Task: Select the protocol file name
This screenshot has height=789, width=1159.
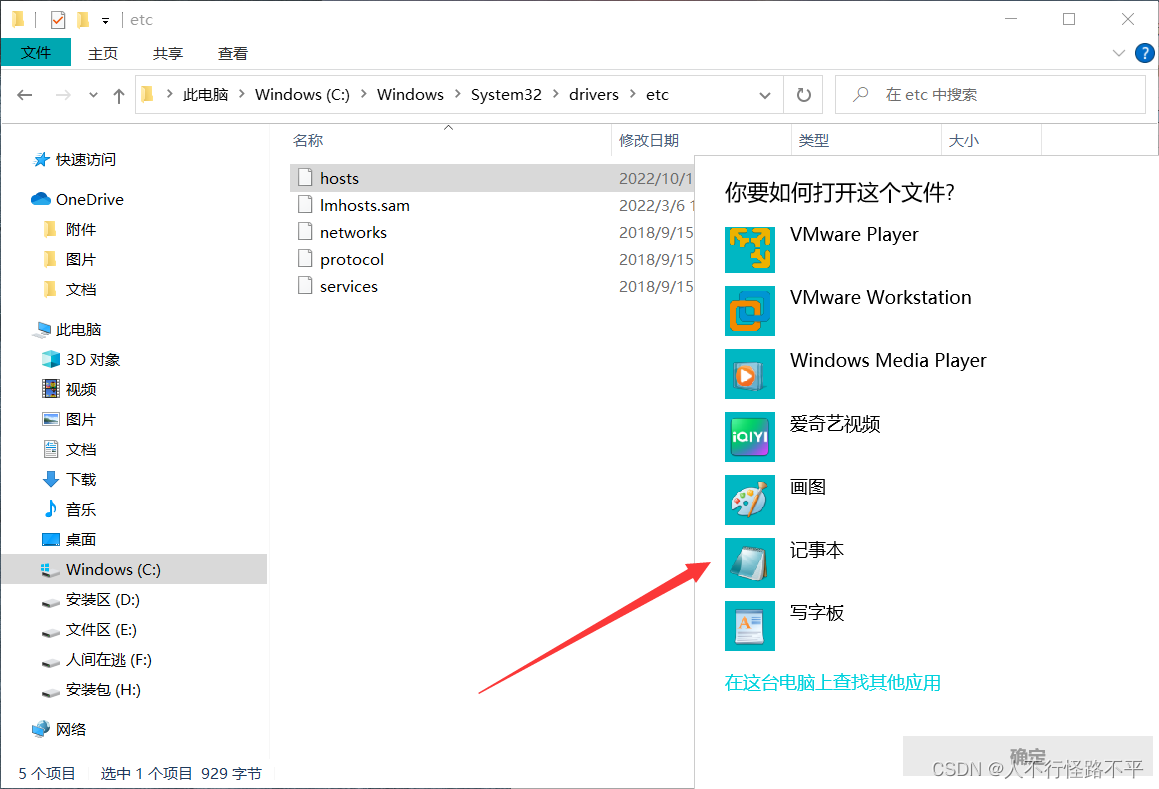Action: [352, 260]
